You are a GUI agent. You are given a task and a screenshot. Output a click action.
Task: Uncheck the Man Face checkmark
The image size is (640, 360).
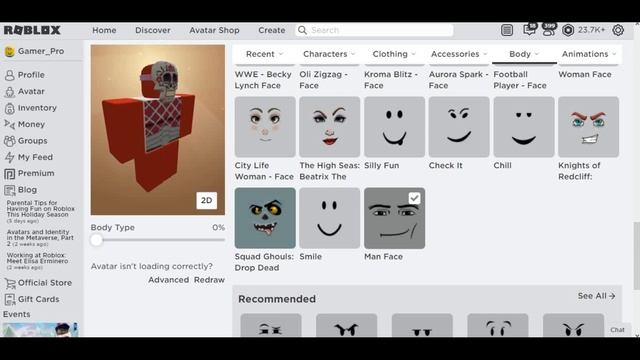point(414,198)
